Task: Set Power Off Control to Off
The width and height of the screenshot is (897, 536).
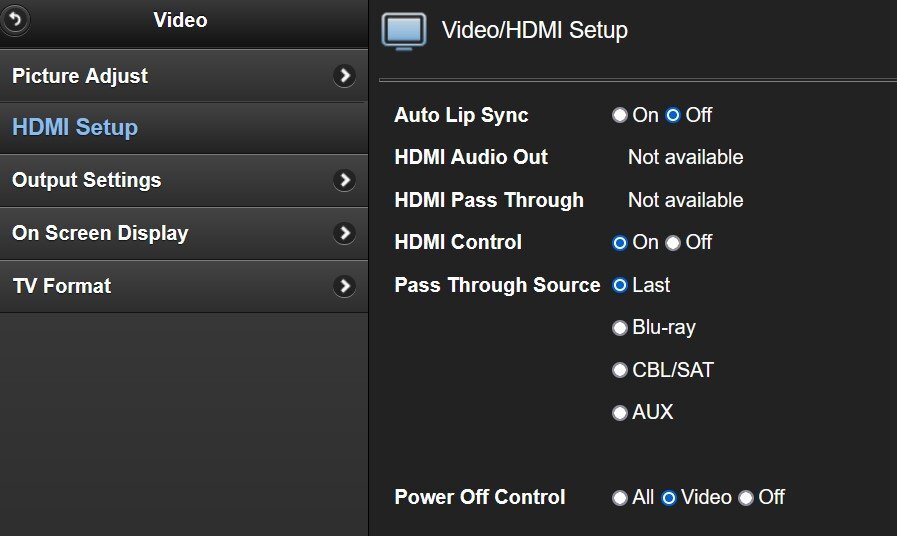Action: click(745, 498)
